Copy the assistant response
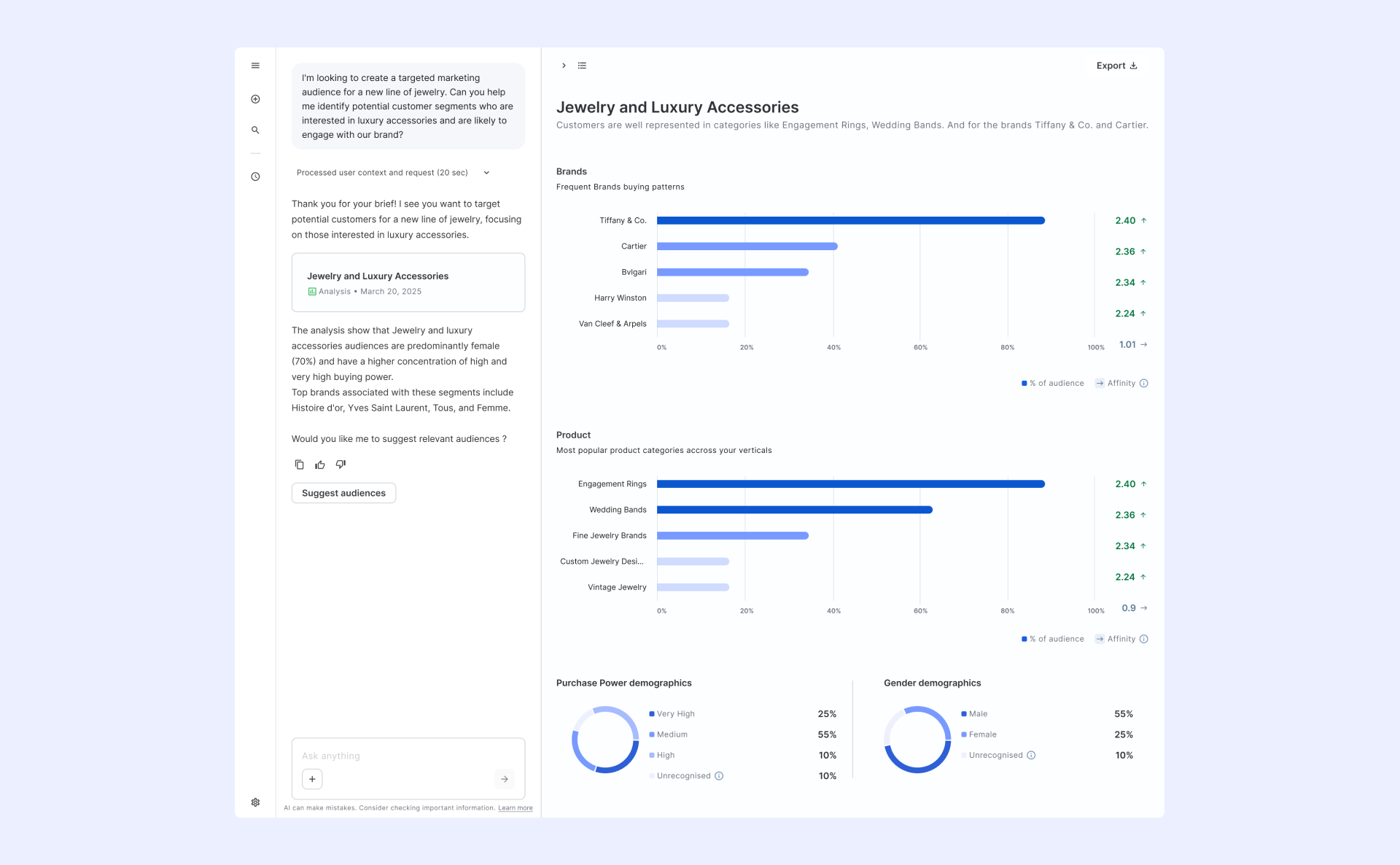 299,465
